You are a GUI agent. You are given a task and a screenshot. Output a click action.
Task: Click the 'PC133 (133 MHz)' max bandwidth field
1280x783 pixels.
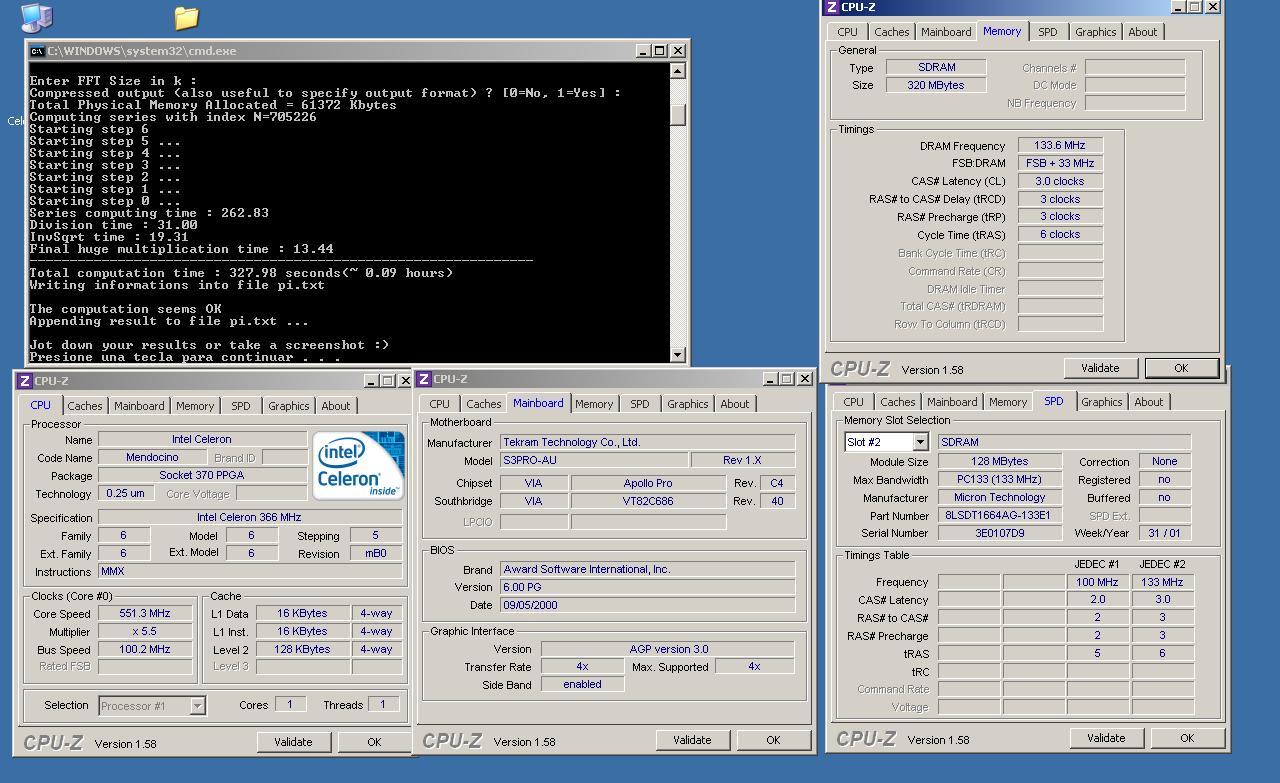coord(999,480)
